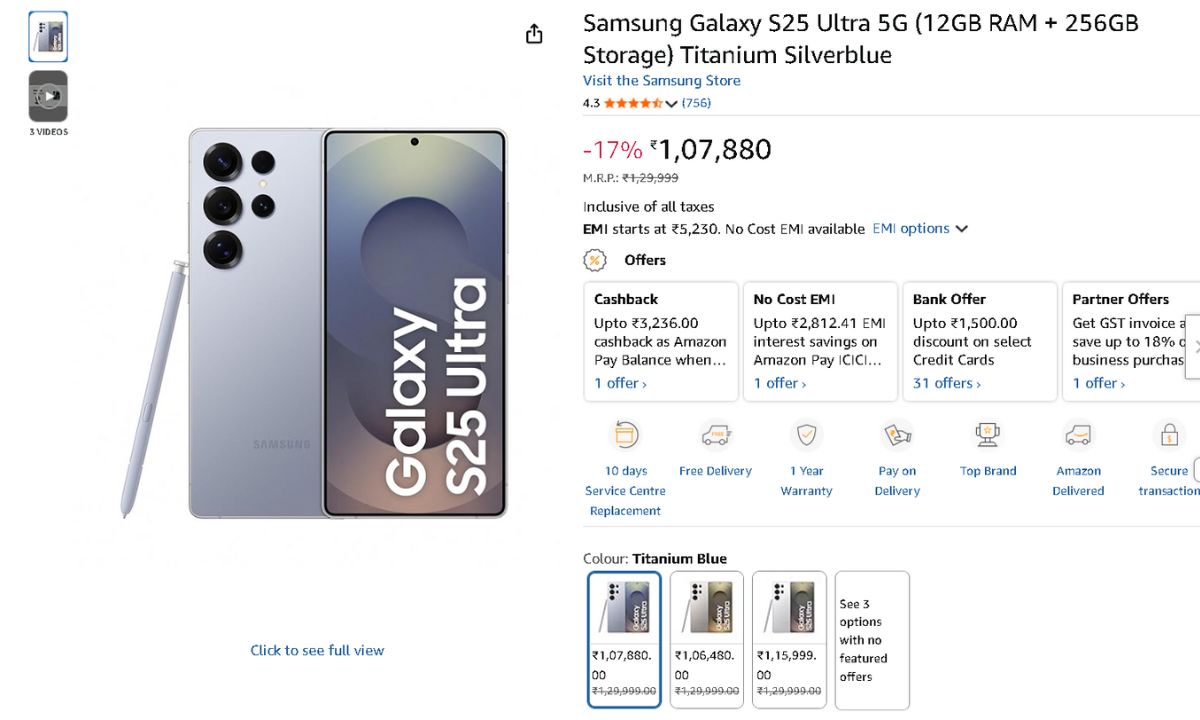Image resolution: width=1200 pixels, height=720 pixels.
Task: Click the Amazon Delivered van icon
Action: pos(1078,435)
